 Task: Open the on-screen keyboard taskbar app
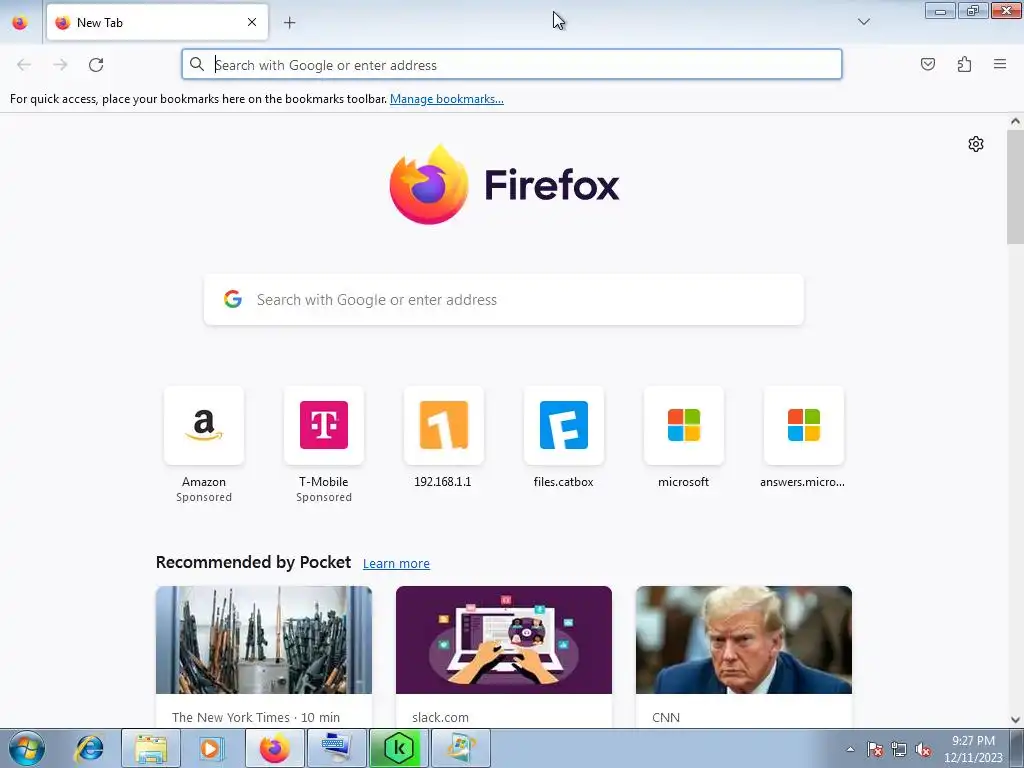tap(336, 748)
